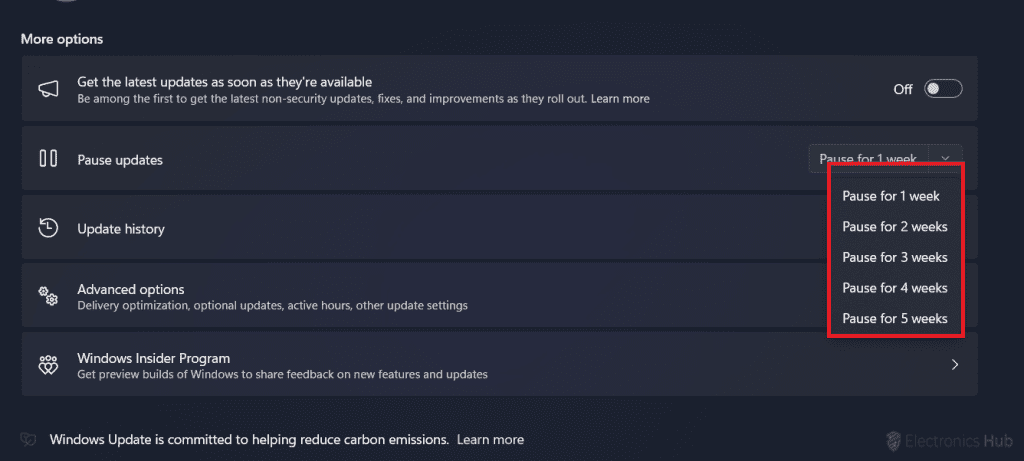
Task: Click the Windows Insider Program hearts icon
Action: pos(47,365)
